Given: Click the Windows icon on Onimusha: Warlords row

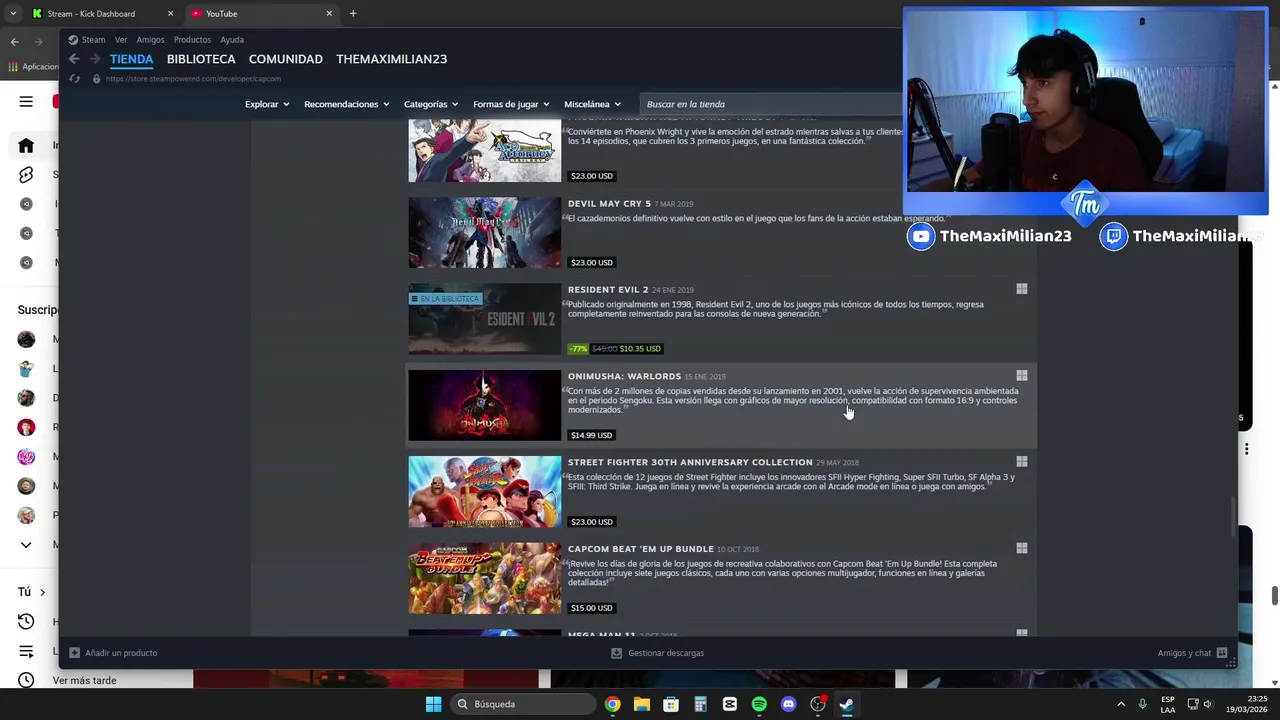Looking at the screenshot, I should pyautogui.click(x=1021, y=376).
